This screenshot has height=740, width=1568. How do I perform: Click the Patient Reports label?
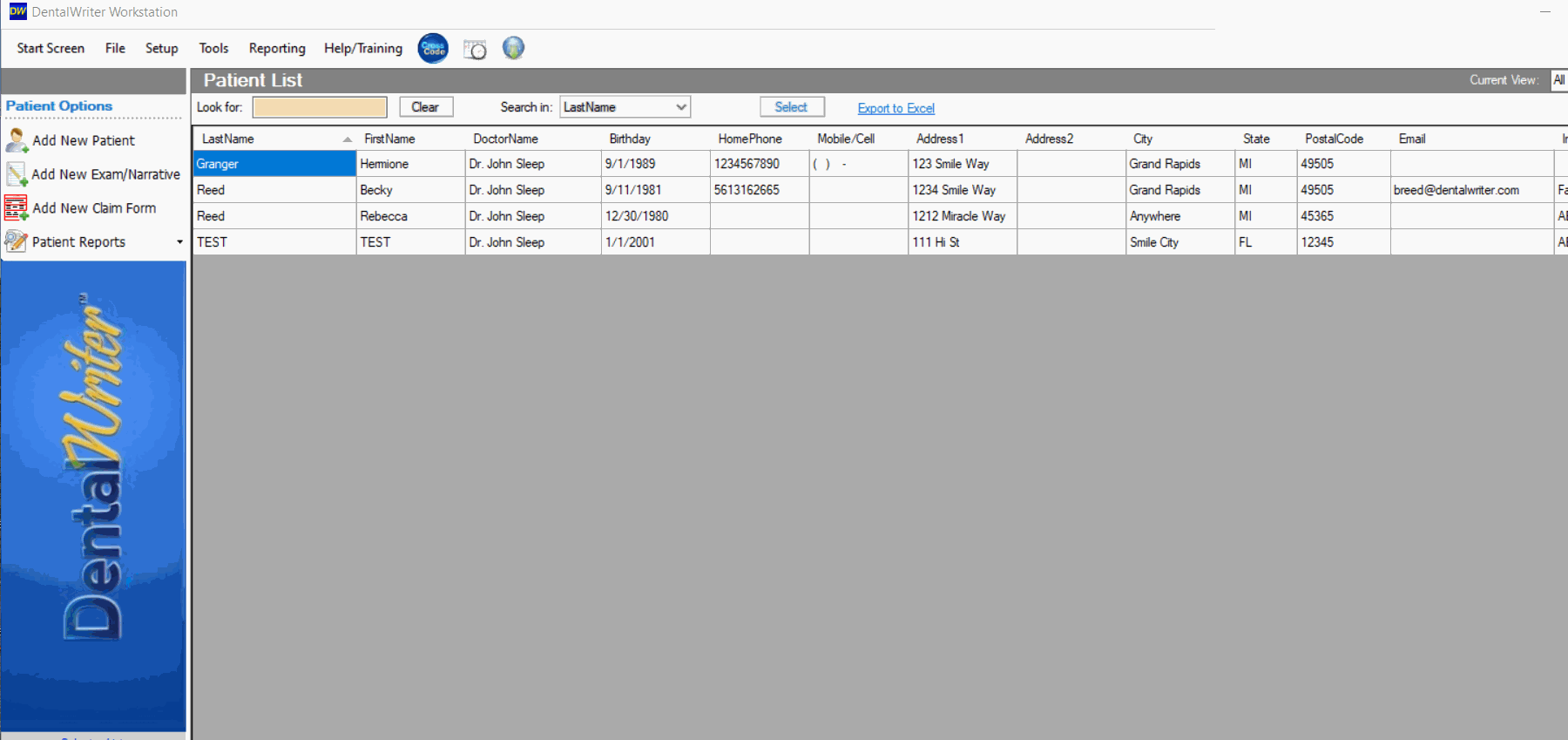(78, 242)
